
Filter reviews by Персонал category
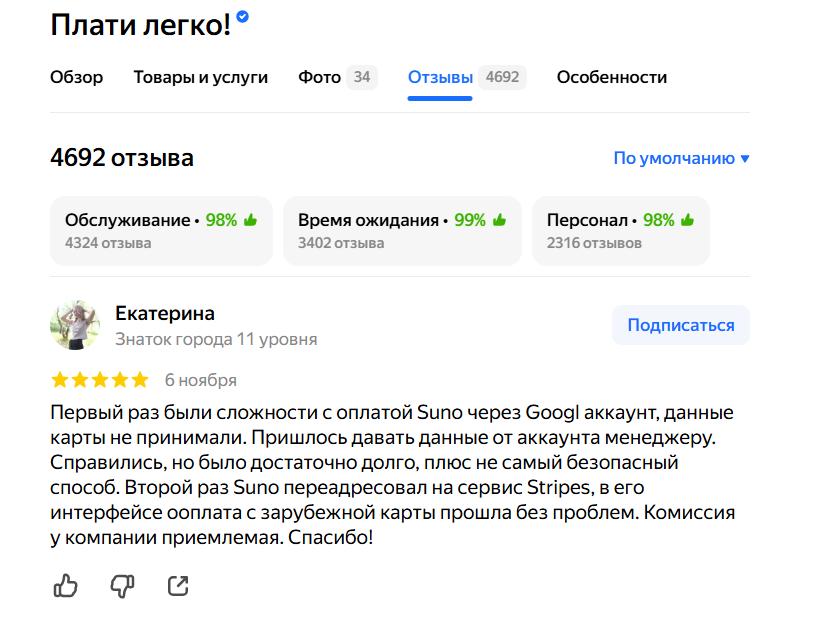tap(620, 230)
